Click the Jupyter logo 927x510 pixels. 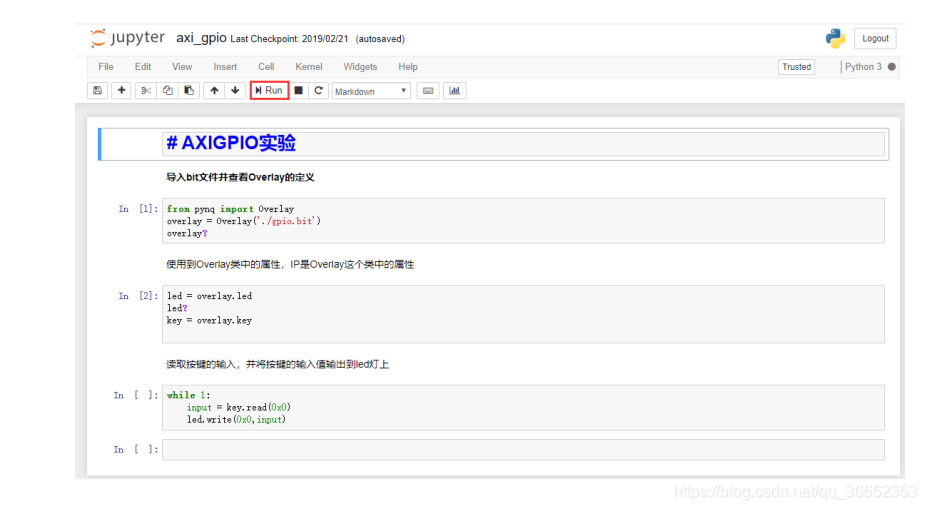pos(127,38)
